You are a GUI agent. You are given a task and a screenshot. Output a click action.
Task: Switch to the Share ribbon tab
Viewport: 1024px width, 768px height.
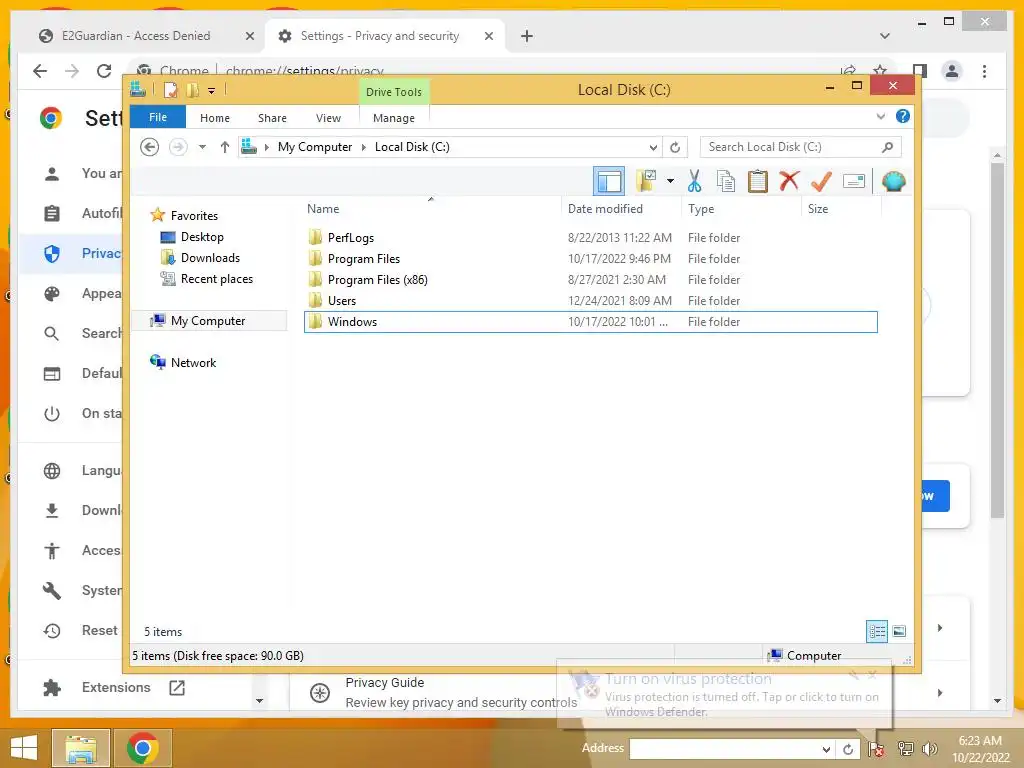tap(272, 118)
